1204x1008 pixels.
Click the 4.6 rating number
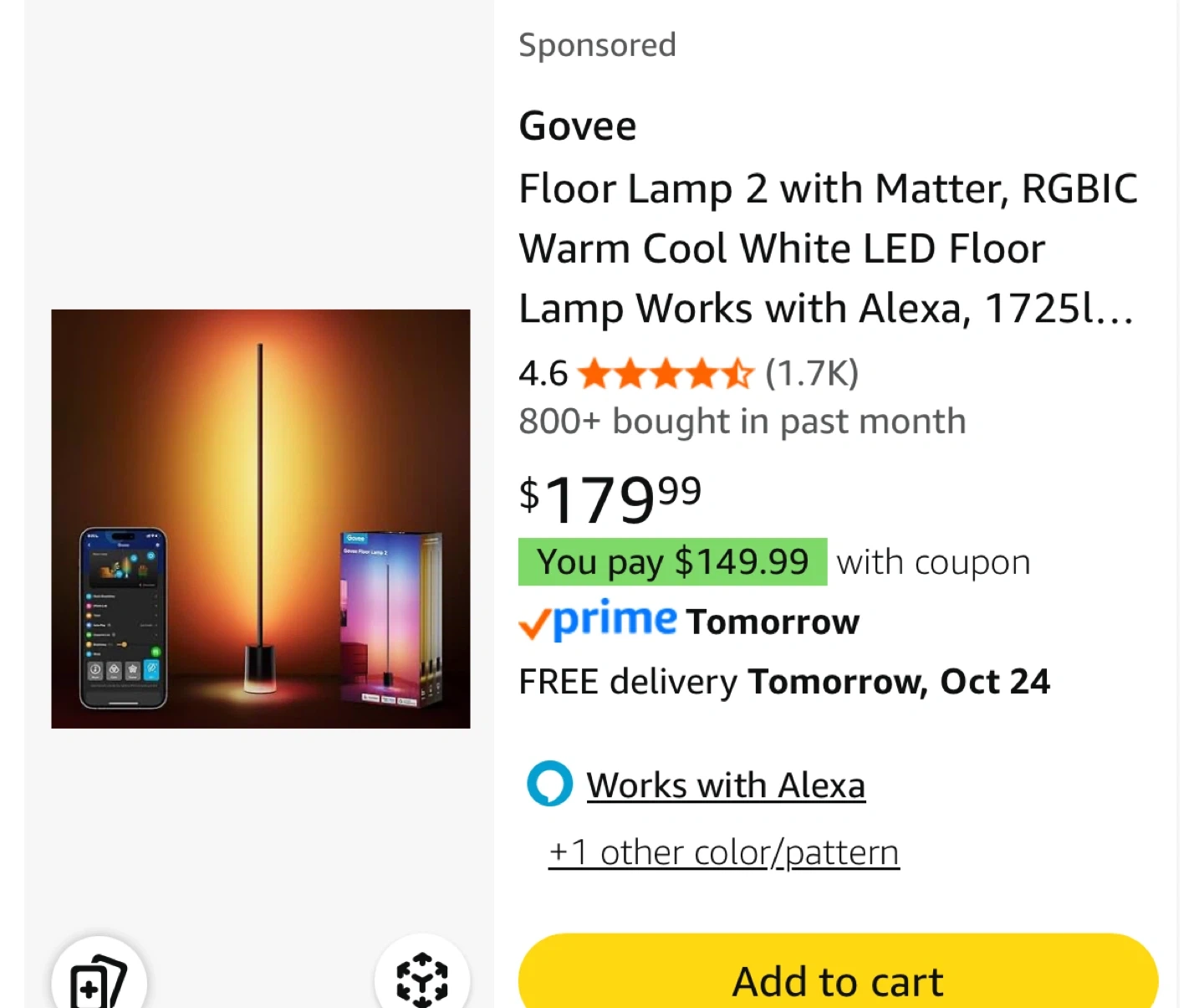(543, 373)
